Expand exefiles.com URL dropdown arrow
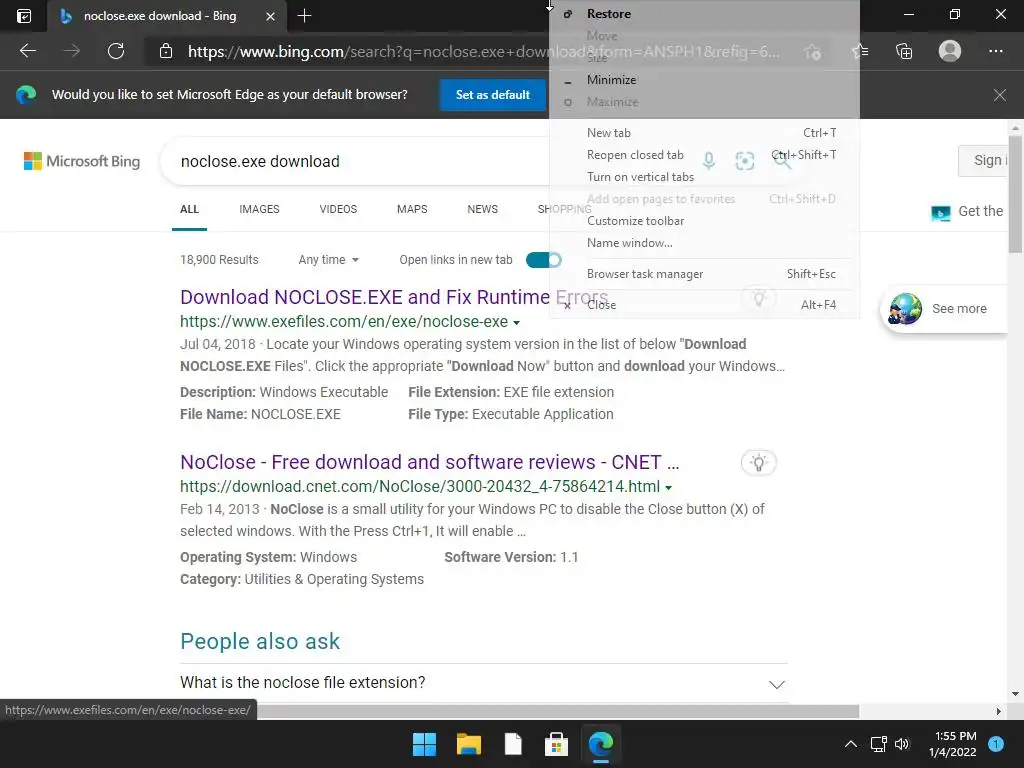This screenshot has width=1024, height=768. click(517, 323)
